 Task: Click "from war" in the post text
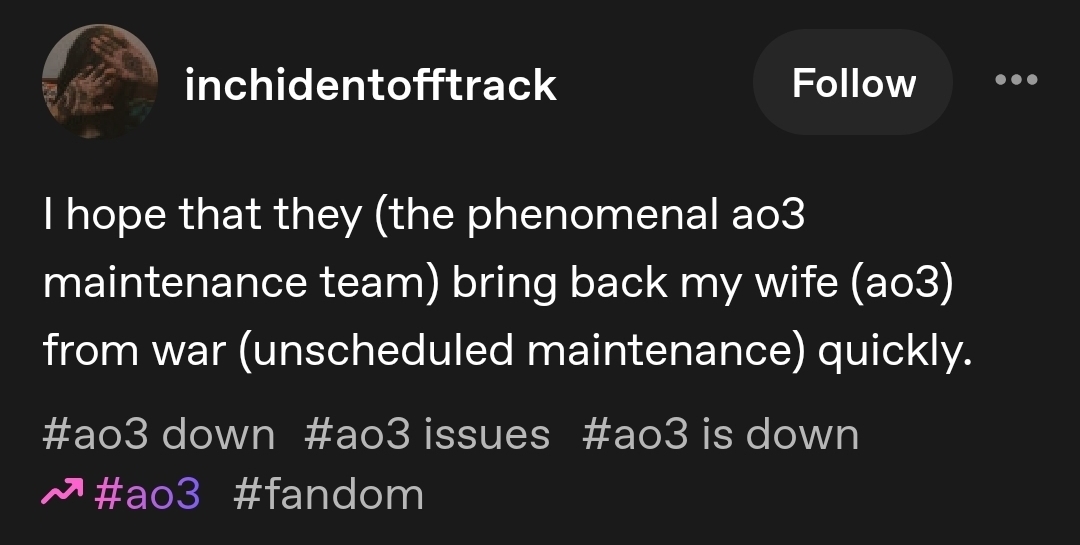point(134,350)
